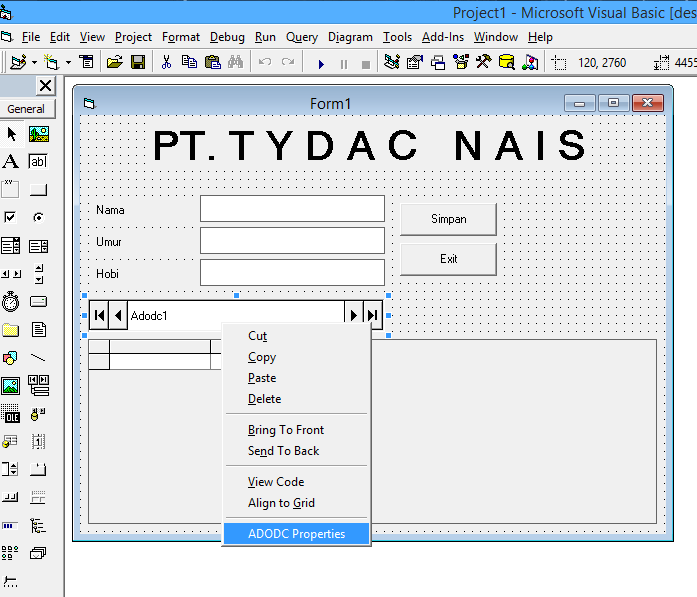
Task: Select the OptionButton control tool
Action: 38,217
